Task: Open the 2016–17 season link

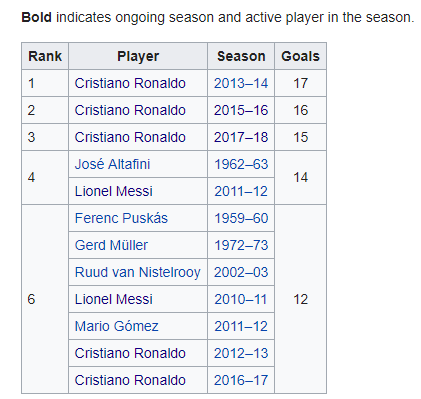Action: tap(241, 380)
